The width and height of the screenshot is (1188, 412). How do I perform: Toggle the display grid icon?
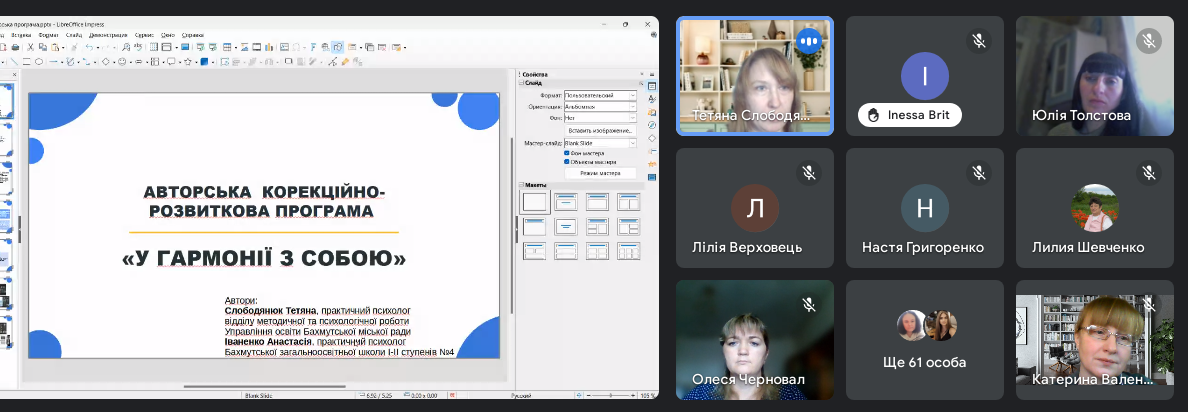click(154, 47)
